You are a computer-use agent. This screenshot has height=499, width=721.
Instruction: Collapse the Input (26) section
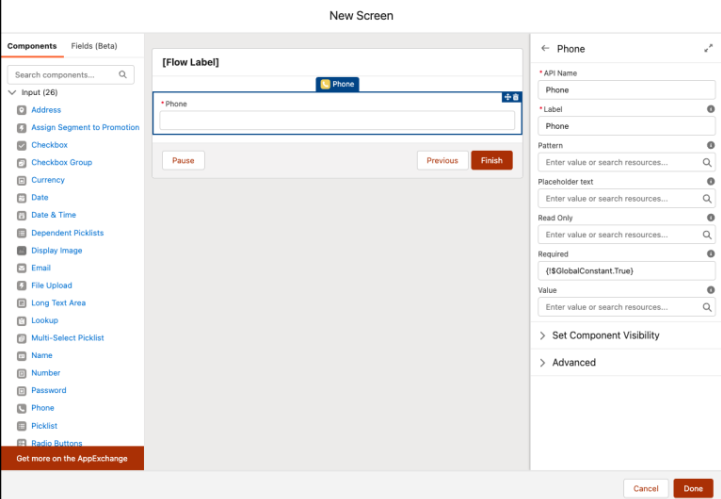[12, 92]
